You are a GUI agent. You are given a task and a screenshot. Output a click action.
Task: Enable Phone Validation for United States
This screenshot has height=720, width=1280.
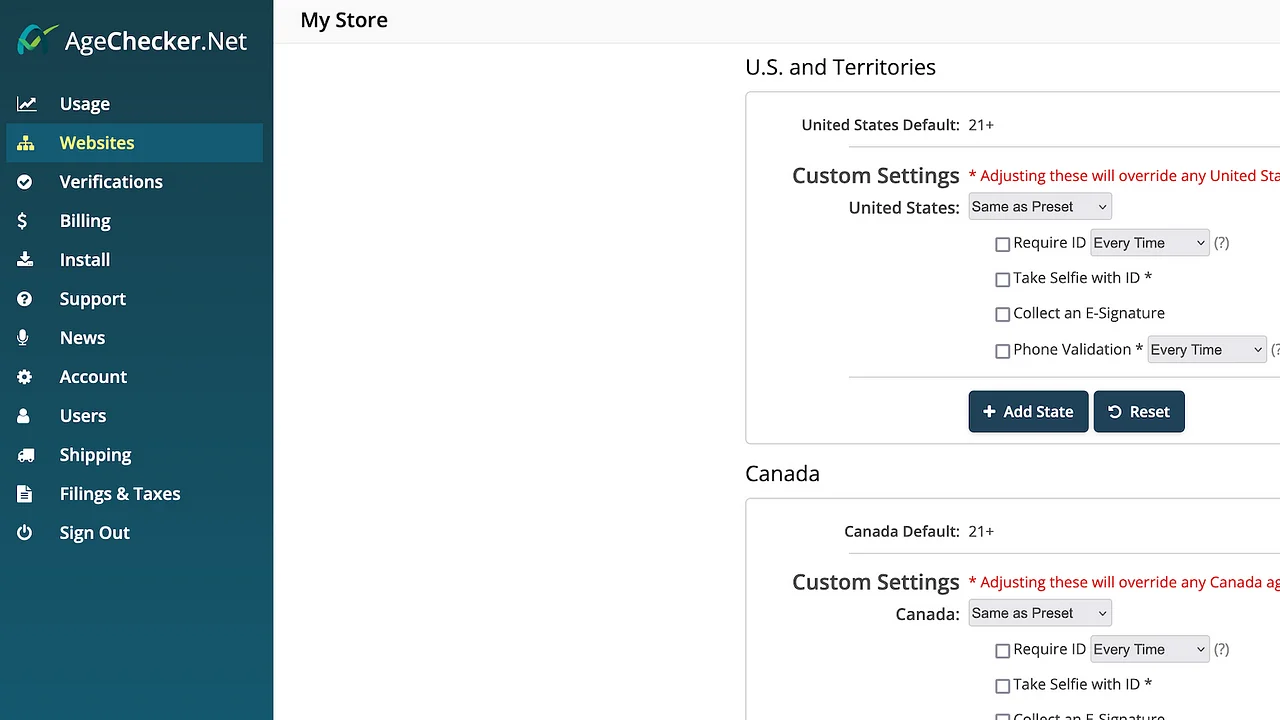[x=1003, y=350]
